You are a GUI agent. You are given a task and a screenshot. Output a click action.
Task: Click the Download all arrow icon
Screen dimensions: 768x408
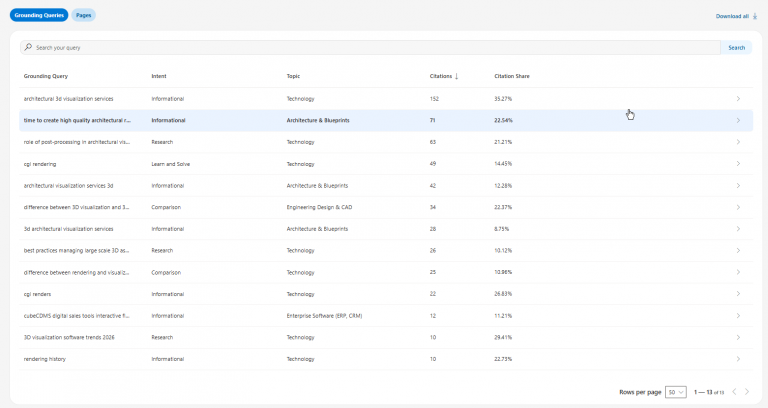pyautogui.click(x=755, y=16)
